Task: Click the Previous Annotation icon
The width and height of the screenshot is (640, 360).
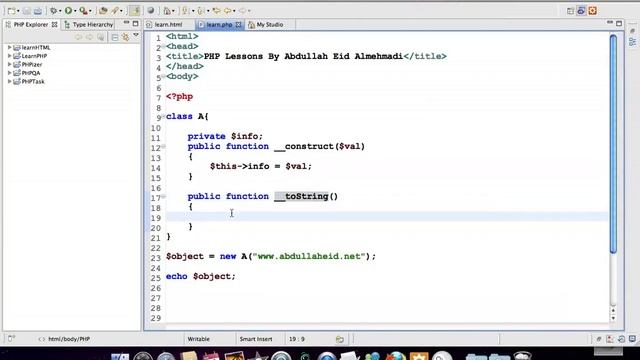Action: [201, 11]
